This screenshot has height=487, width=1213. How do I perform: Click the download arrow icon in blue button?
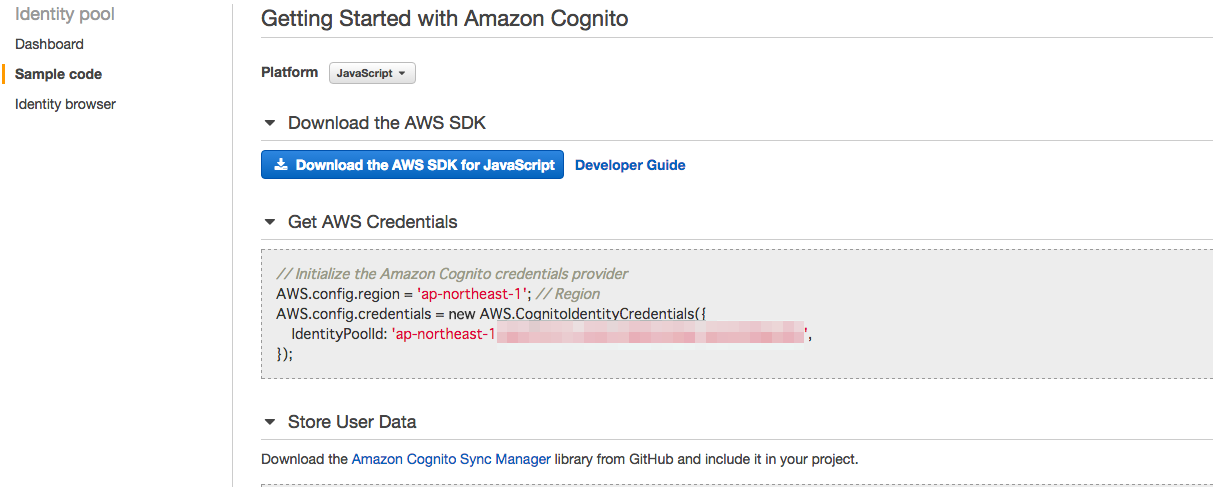click(x=281, y=165)
